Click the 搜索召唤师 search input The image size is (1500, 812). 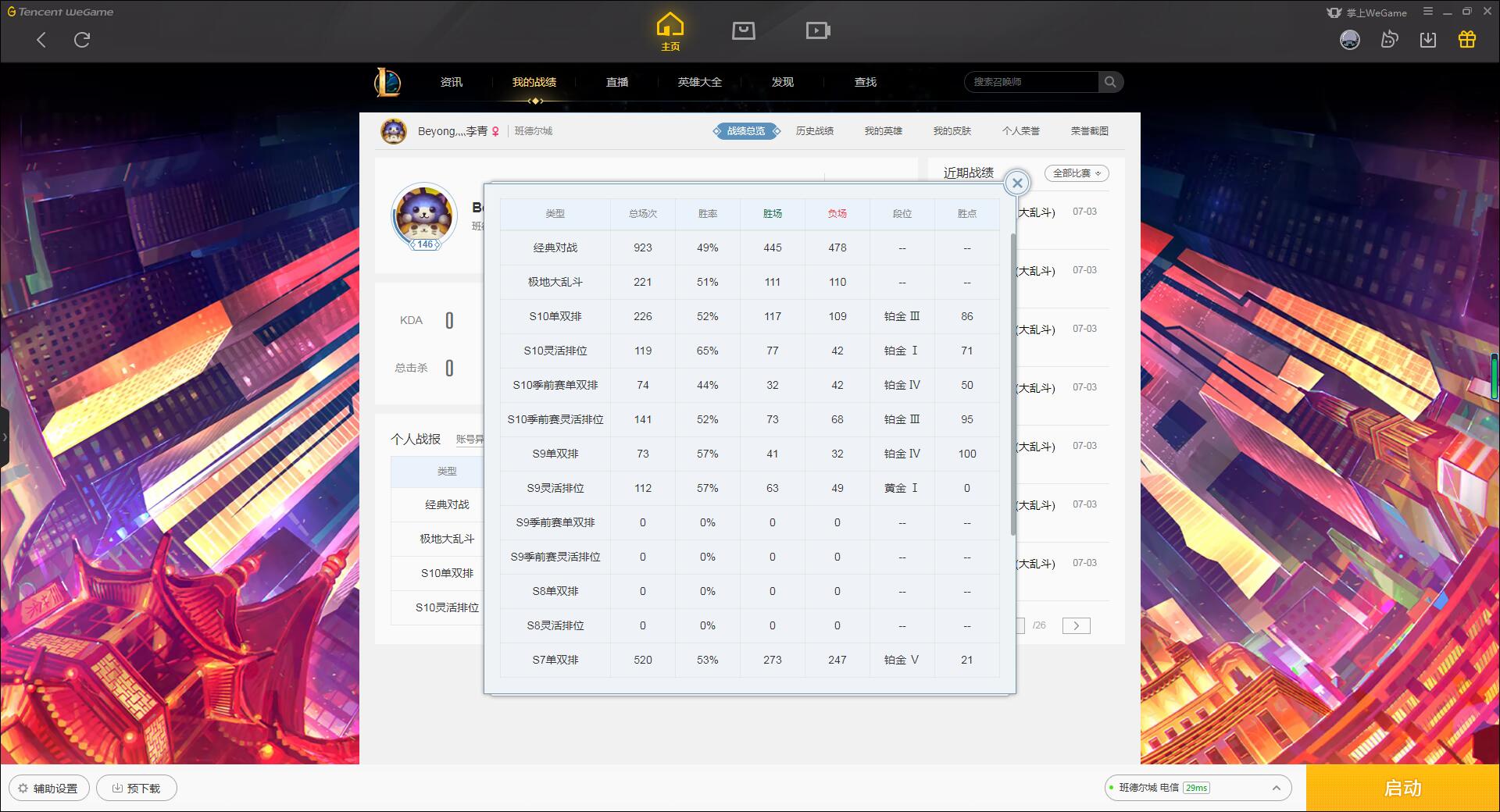(x=1031, y=82)
